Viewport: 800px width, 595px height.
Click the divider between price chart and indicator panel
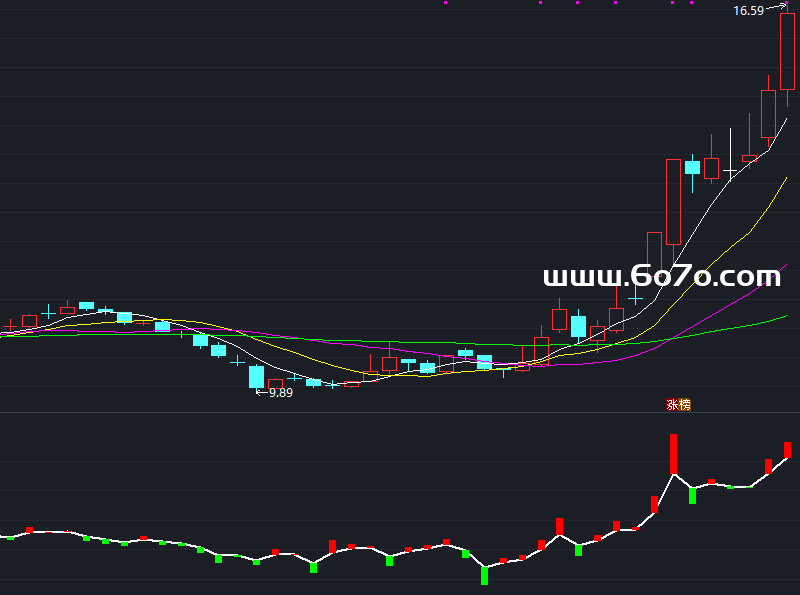[400, 412]
